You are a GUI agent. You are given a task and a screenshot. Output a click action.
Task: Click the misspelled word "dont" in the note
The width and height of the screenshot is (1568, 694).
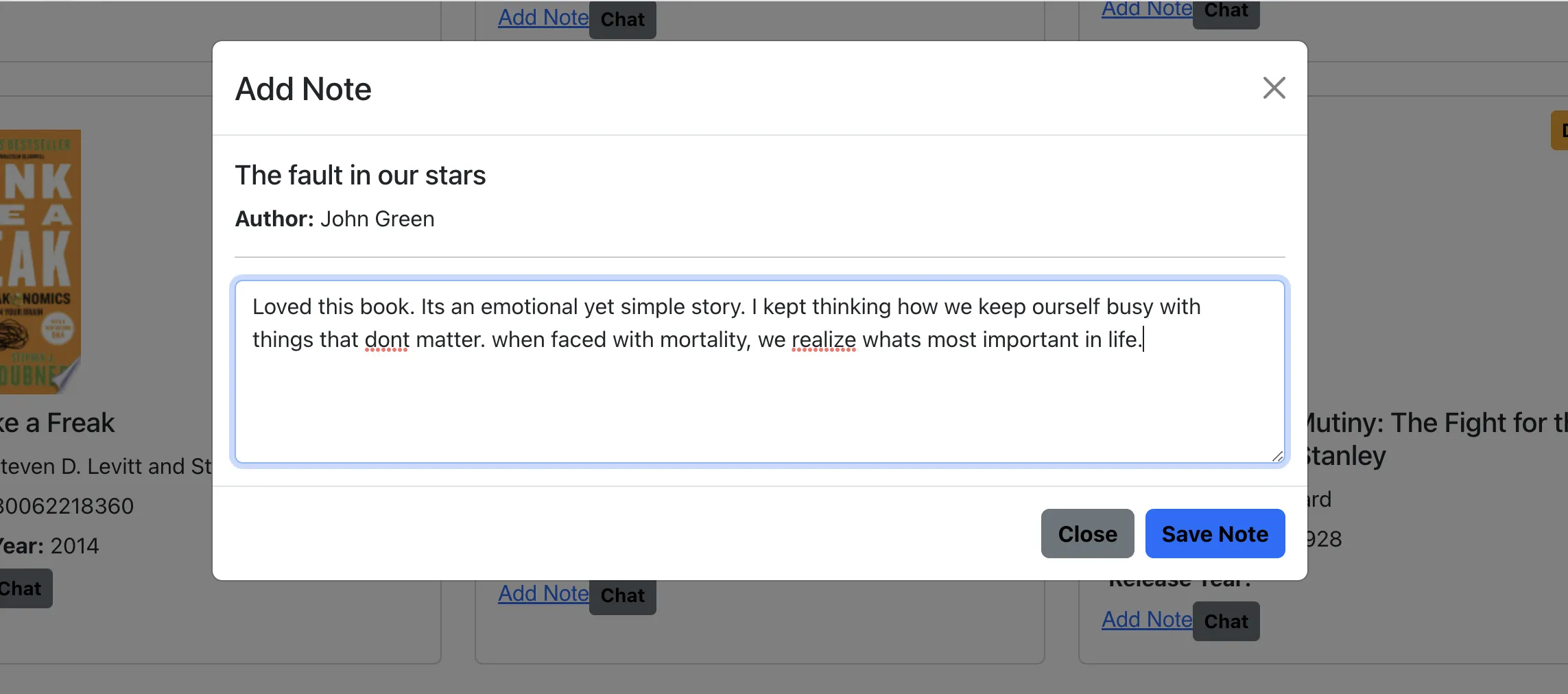pos(387,340)
